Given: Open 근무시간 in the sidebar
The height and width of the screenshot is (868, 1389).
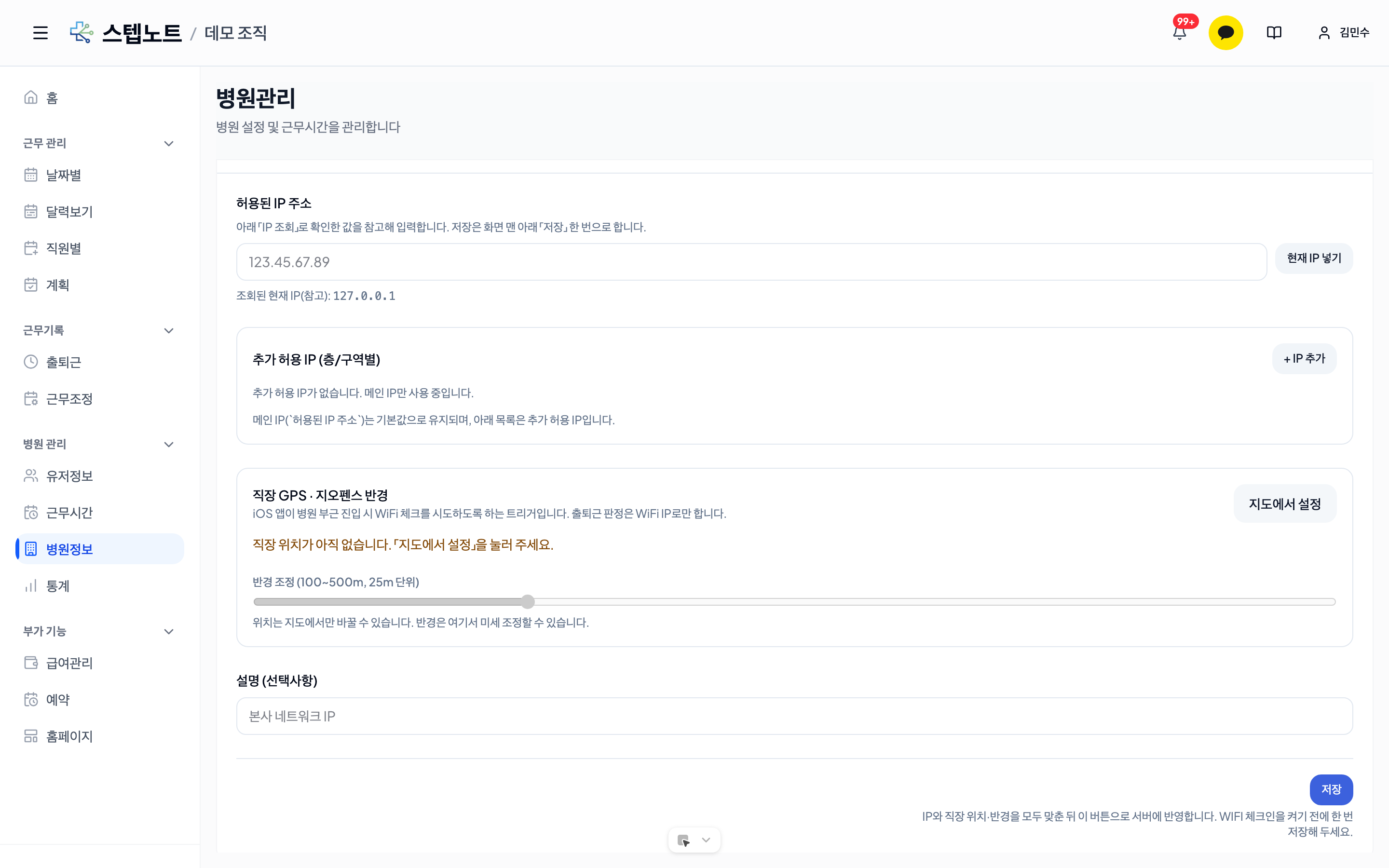Looking at the screenshot, I should (x=100, y=513).
